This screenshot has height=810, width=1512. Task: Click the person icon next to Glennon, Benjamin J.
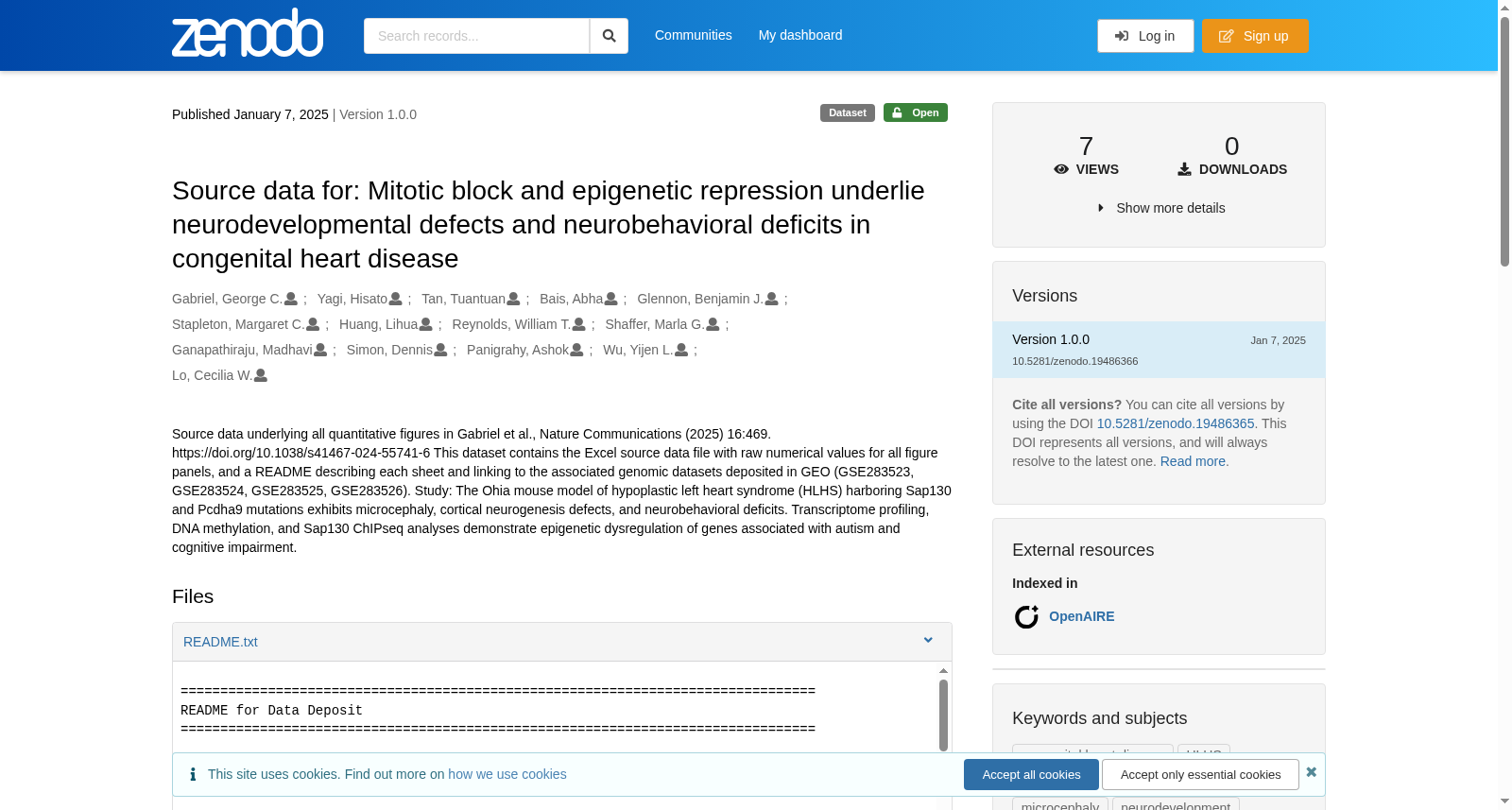[771, 299]
